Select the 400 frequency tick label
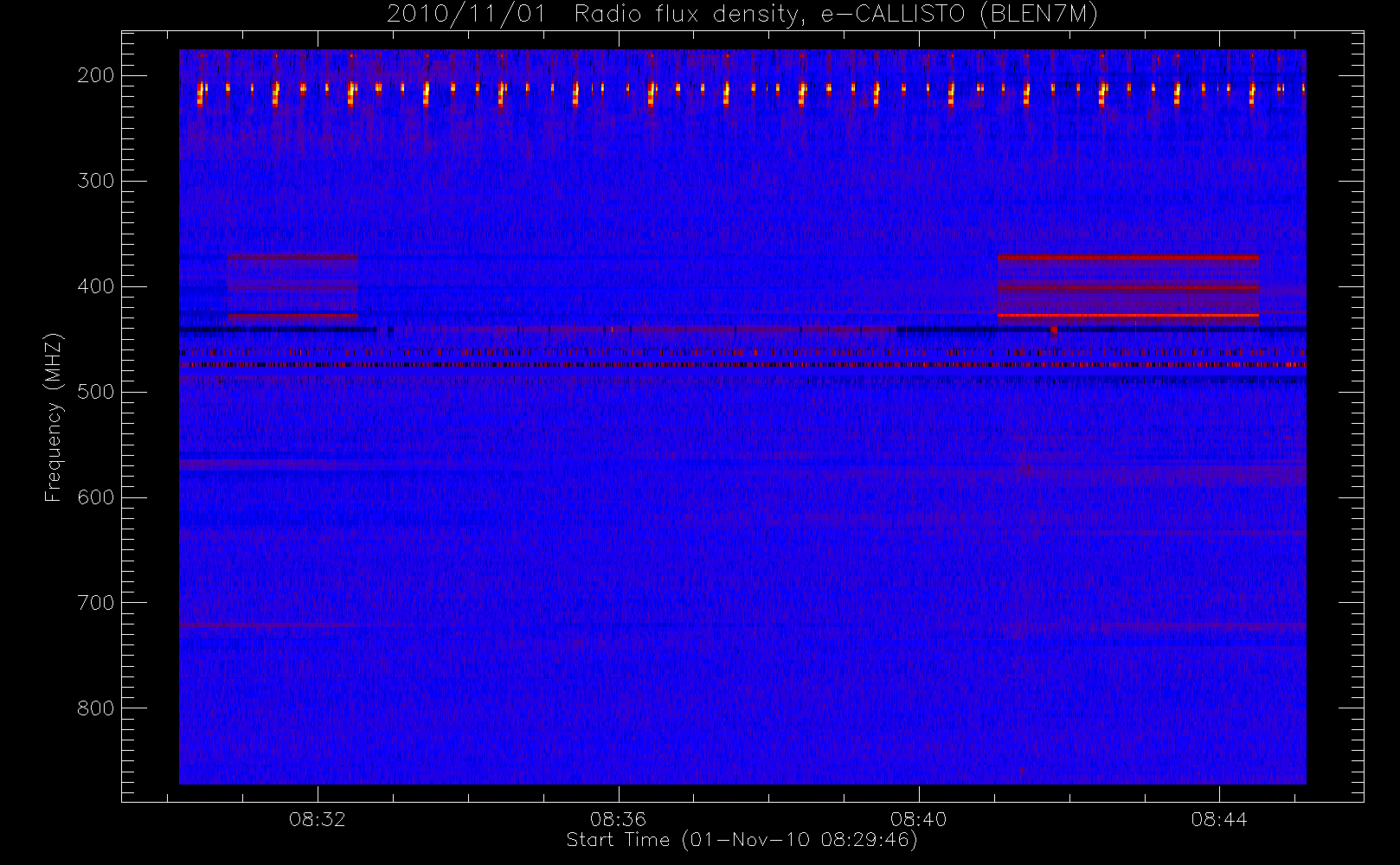The width and height of the screenshot is (1400, 865). pos(95,286)
